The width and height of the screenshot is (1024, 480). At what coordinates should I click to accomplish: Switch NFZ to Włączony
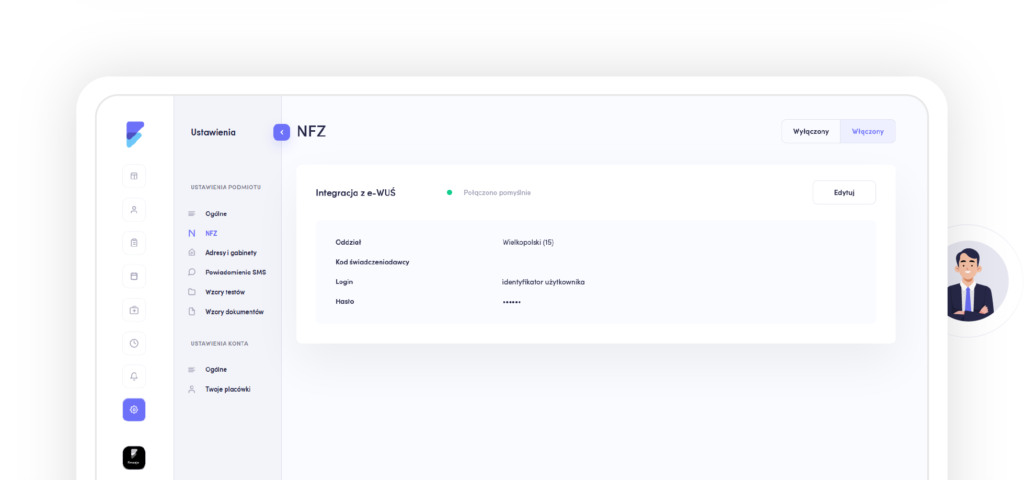point(867,131)
